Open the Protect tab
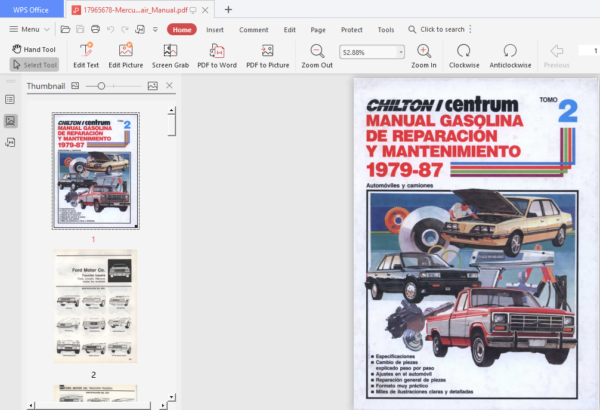The image size is (600, 410). point(352,29)
